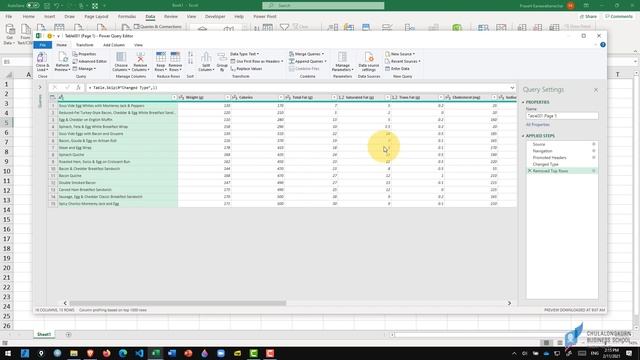Sort the column ascending
Viewport: 640px width, 360px height.
(x=190, y=54)
